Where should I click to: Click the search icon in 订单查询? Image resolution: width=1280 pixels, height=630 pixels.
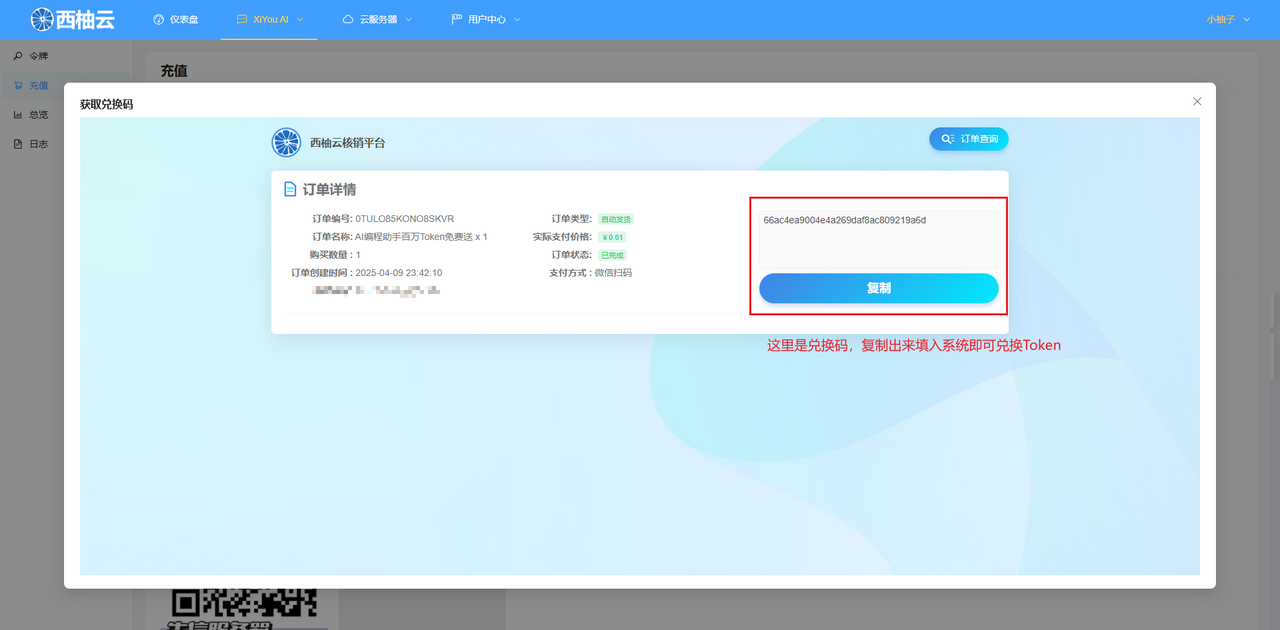point(947,139)
